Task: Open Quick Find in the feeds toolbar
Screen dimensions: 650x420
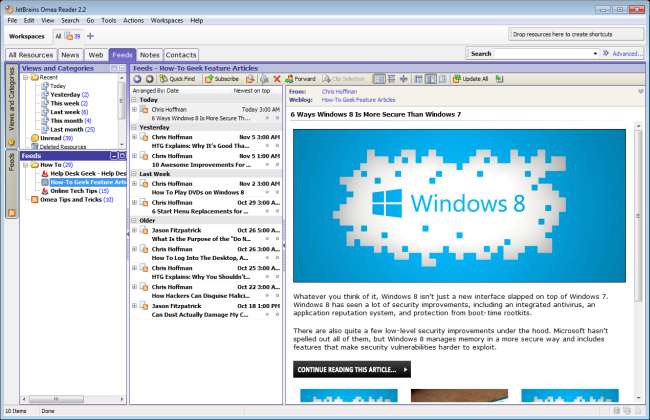Action: [177, 79]
